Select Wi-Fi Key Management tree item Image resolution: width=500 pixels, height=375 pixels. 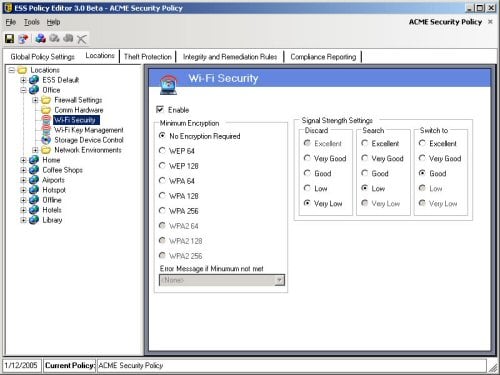[89, 130]
